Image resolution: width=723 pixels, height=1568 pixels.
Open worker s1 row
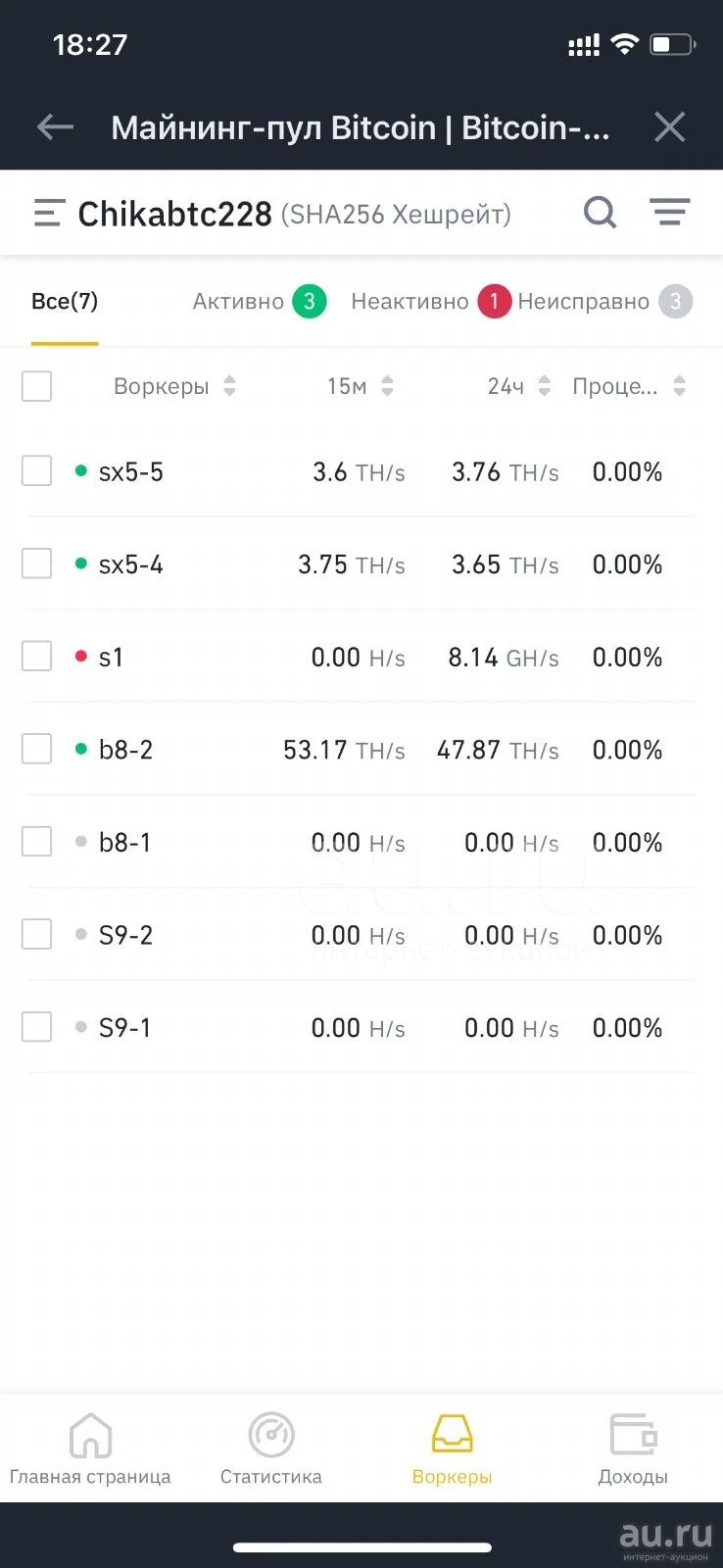coord(361,657)
